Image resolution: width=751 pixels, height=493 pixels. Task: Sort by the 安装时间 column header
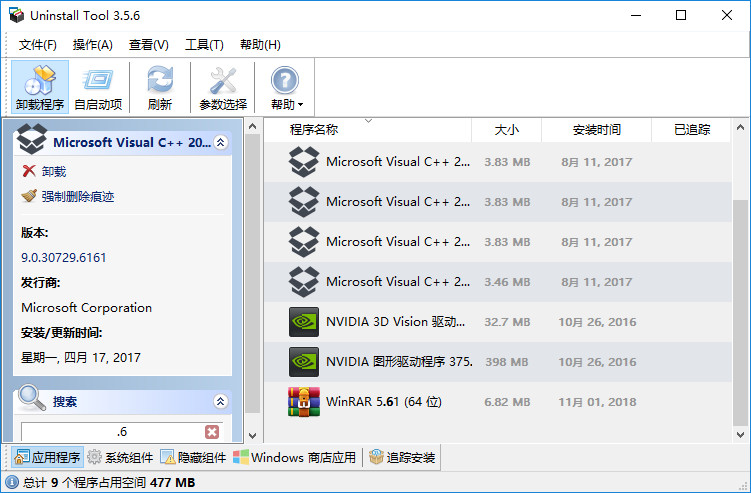596,130
